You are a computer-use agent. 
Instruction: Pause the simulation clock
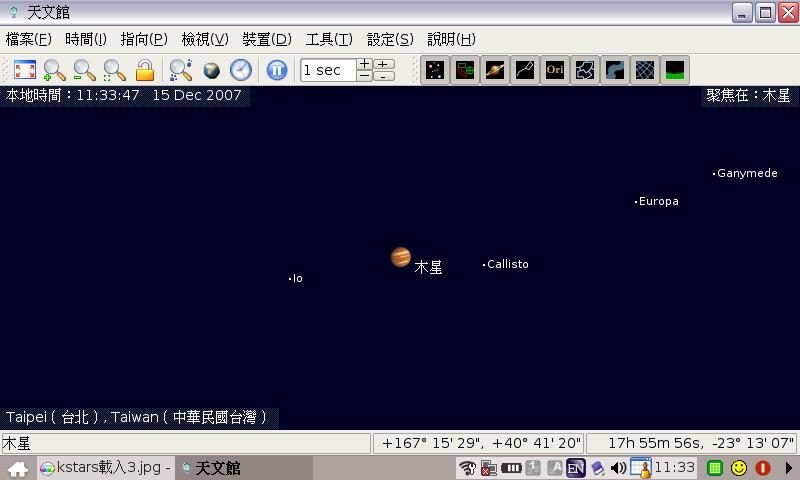[277, 70]
